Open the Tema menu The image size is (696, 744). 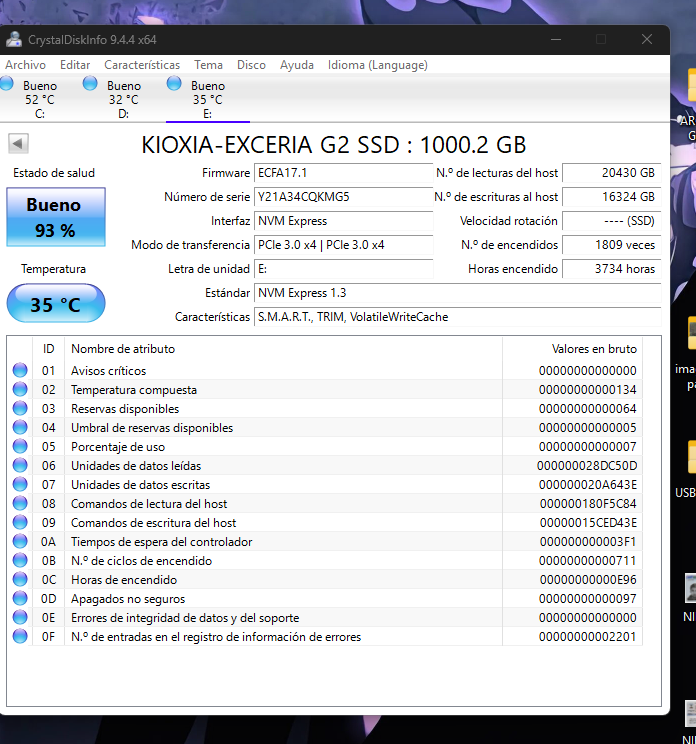pos(208,65)
